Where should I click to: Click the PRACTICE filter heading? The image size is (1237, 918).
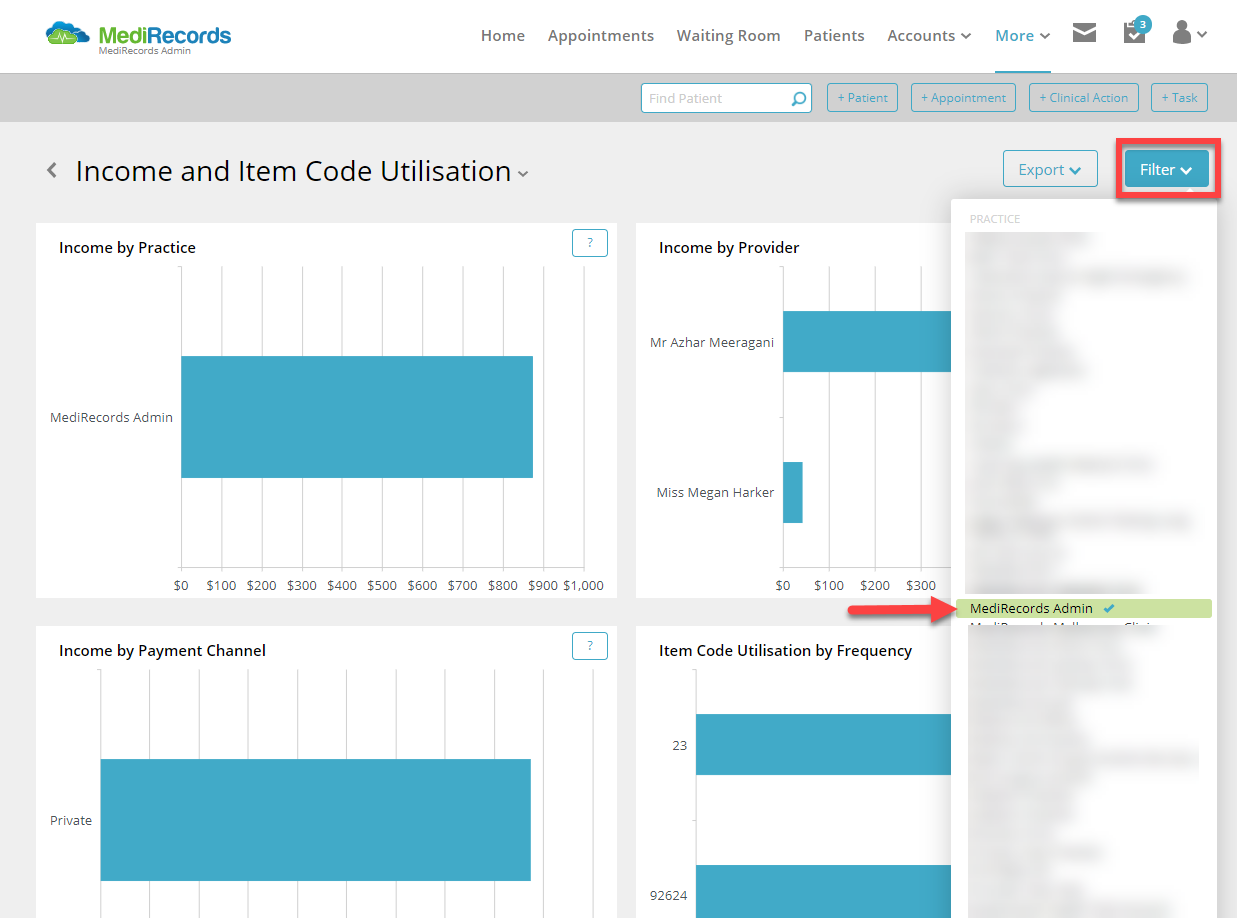point(995,218)
